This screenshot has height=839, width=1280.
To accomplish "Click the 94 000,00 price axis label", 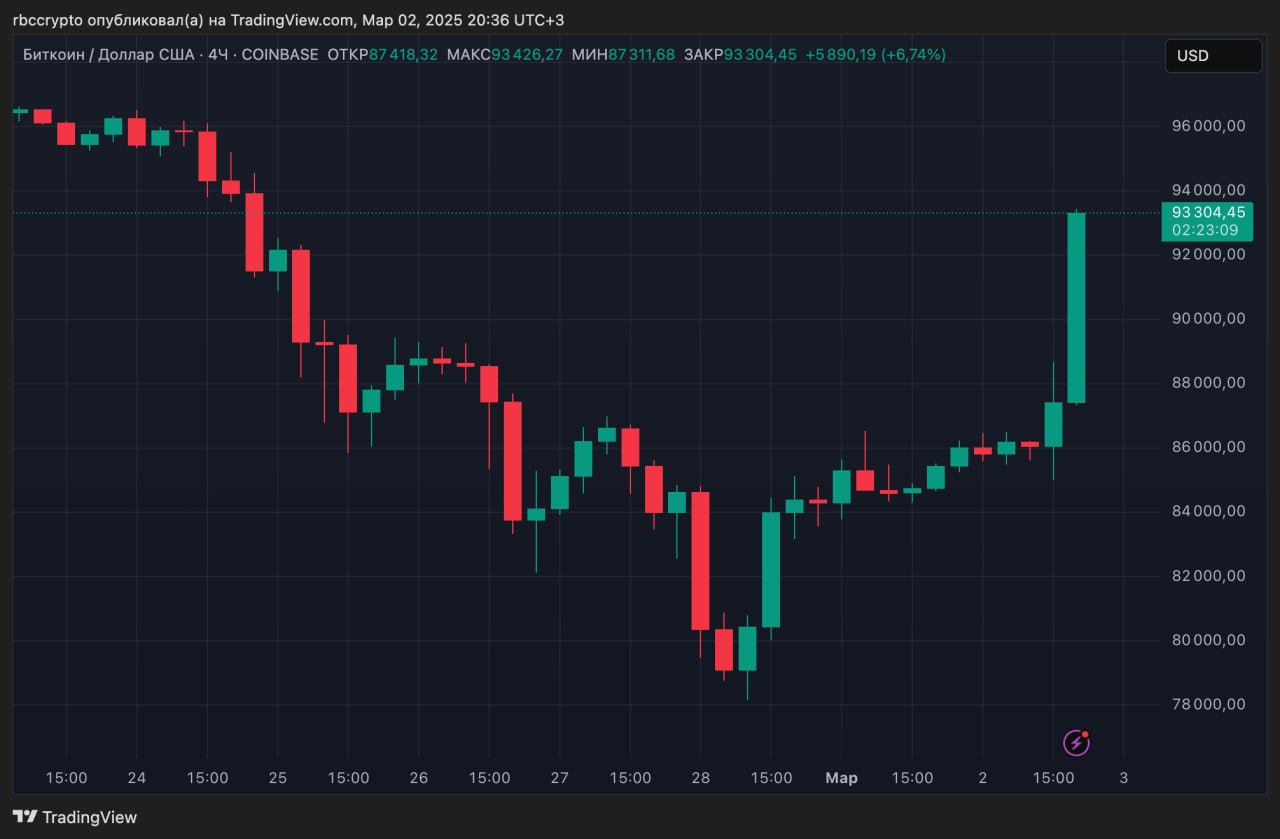I will (1208, 190).
